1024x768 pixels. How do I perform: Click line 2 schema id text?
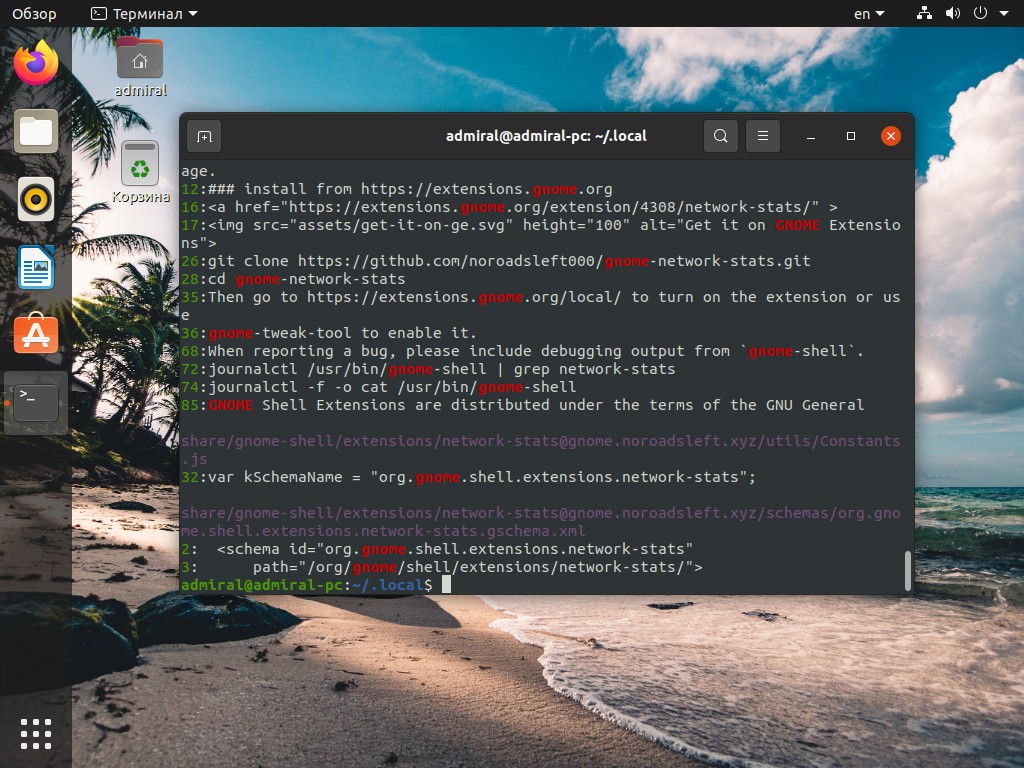437,549
